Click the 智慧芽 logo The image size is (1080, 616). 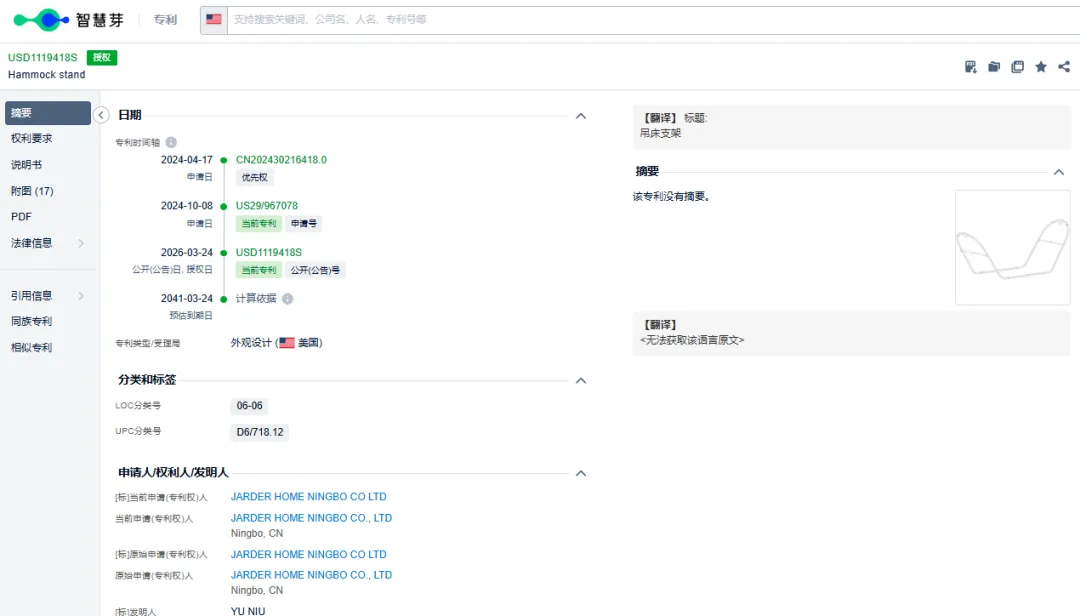68,20
